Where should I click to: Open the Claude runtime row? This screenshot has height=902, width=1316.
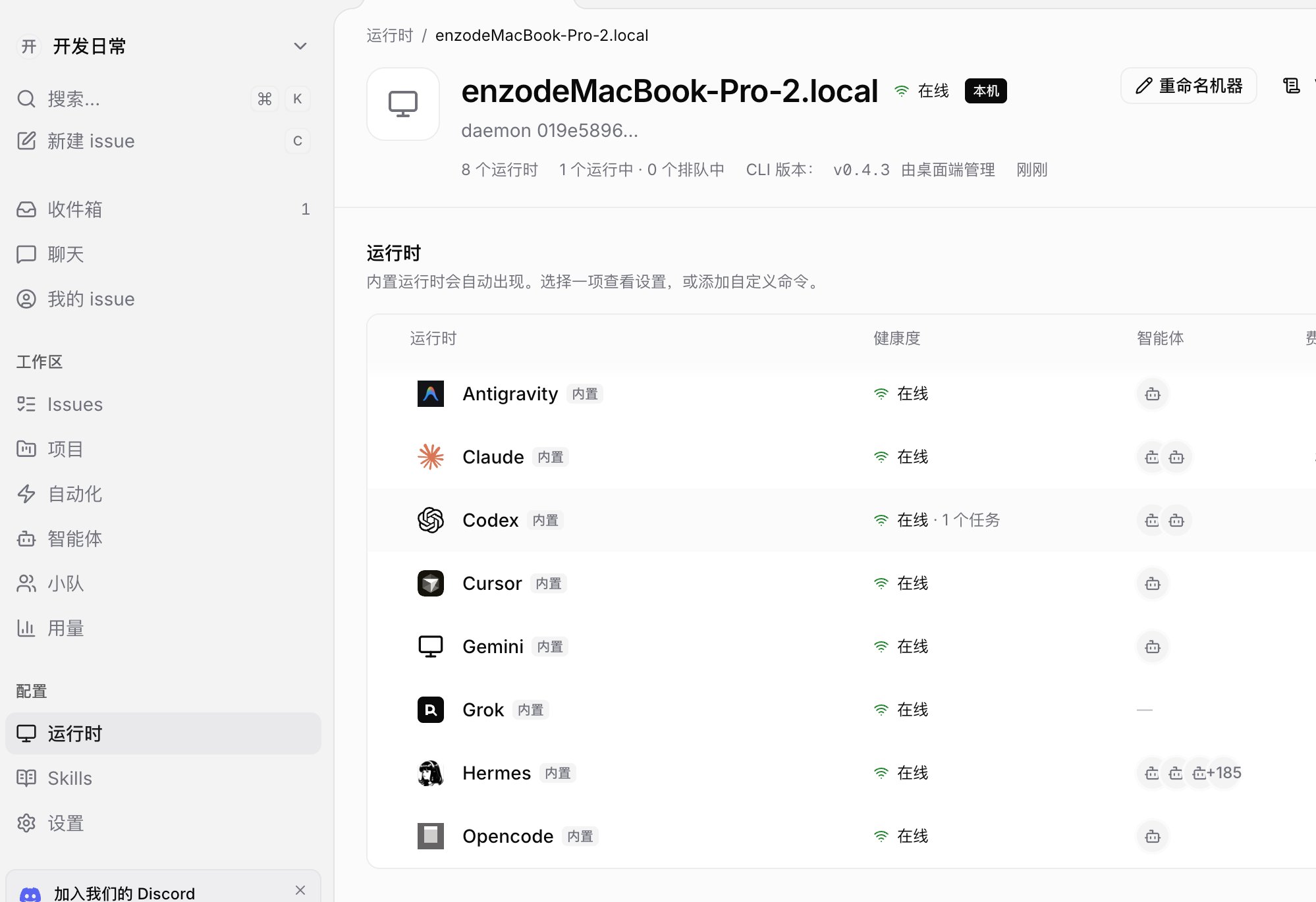[x=842, y=457]
